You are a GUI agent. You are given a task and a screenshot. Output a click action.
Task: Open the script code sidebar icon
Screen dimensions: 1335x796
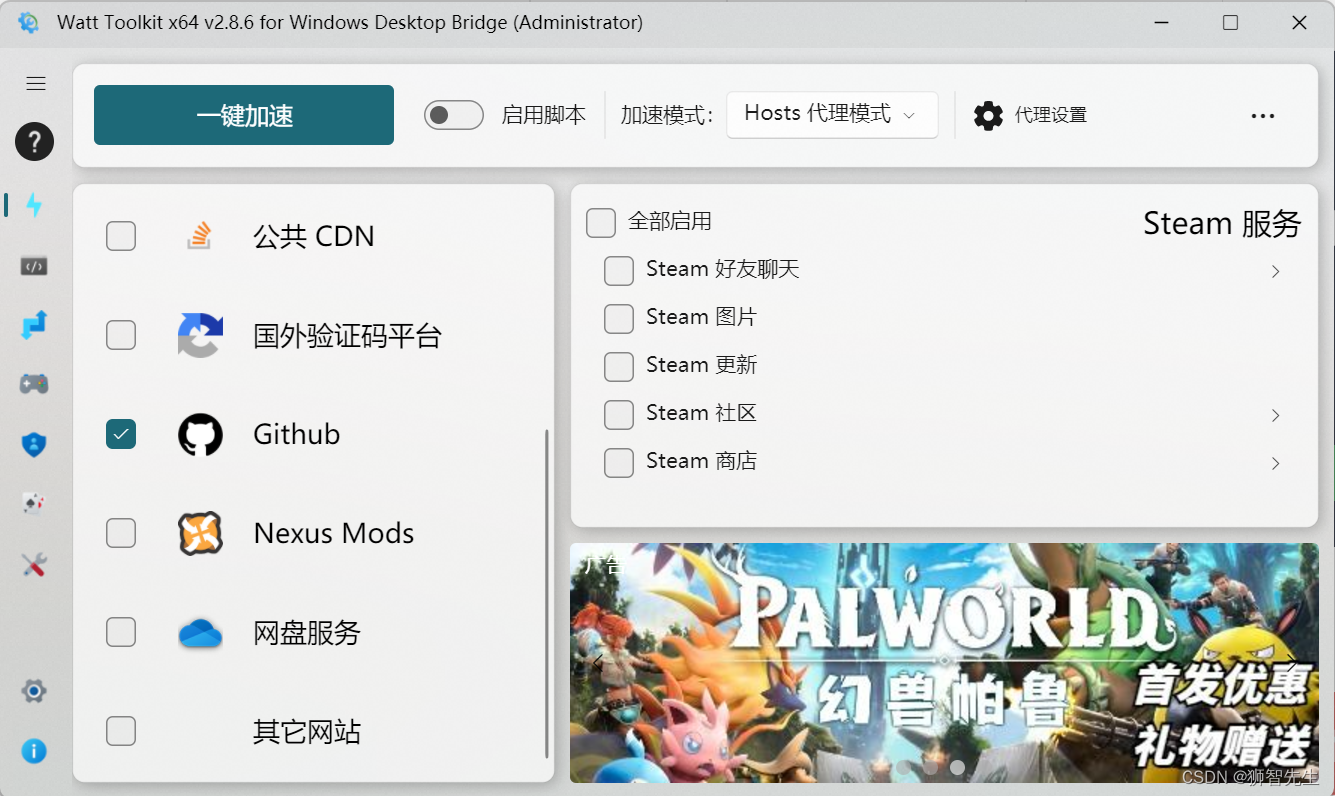tap(34, 266)
